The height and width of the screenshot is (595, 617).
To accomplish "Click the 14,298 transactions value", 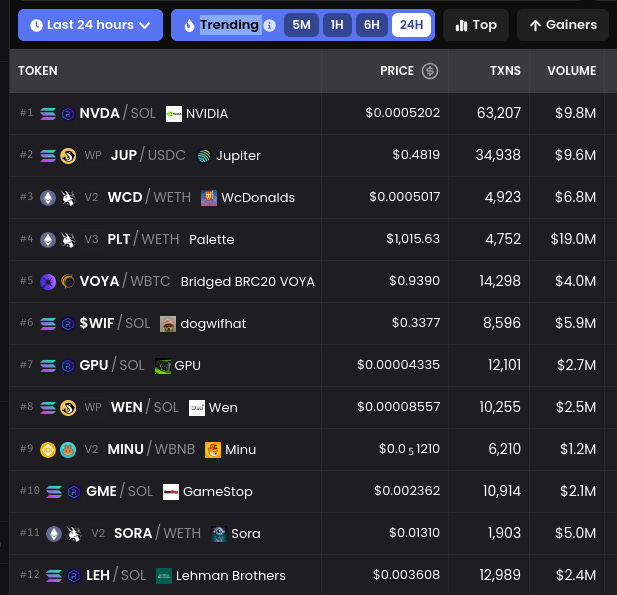I will click(500, 281).
